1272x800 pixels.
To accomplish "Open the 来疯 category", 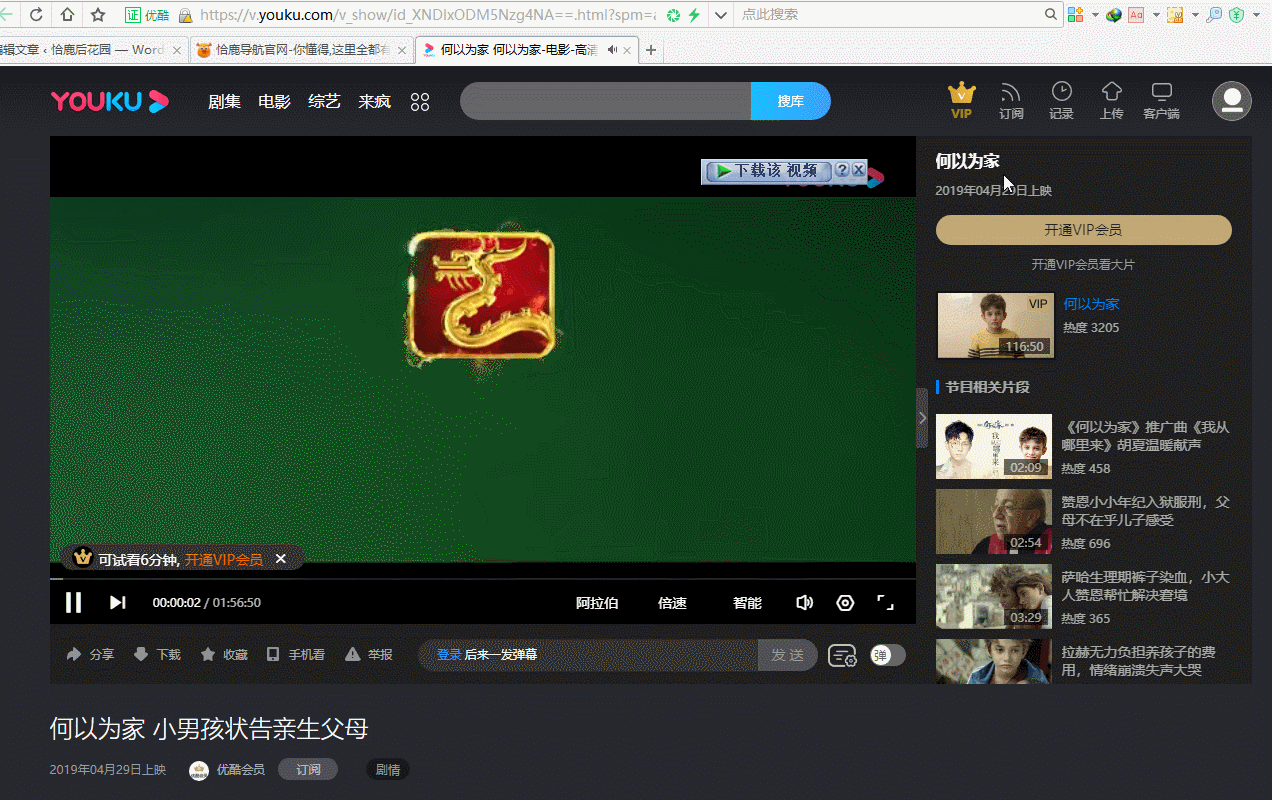I will pyautogui.click(x=374, y=101).
